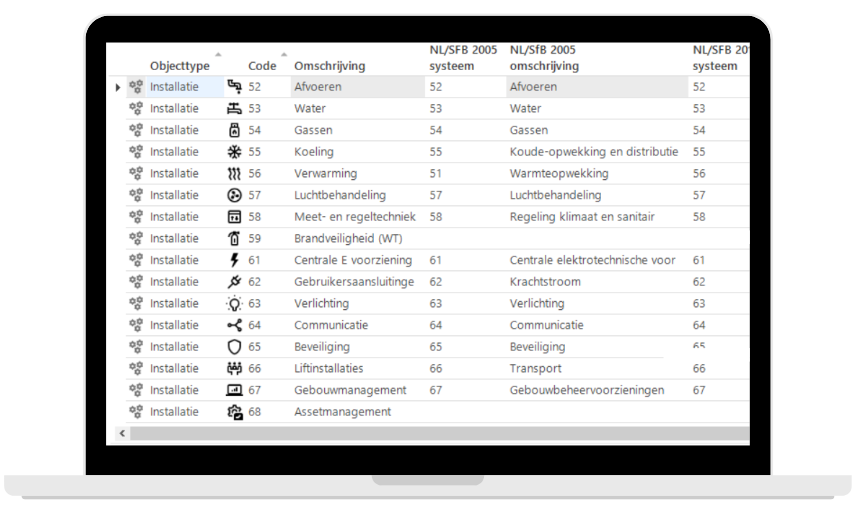Click the lightning bolt icon for code 61

click(x=235, y=260)
